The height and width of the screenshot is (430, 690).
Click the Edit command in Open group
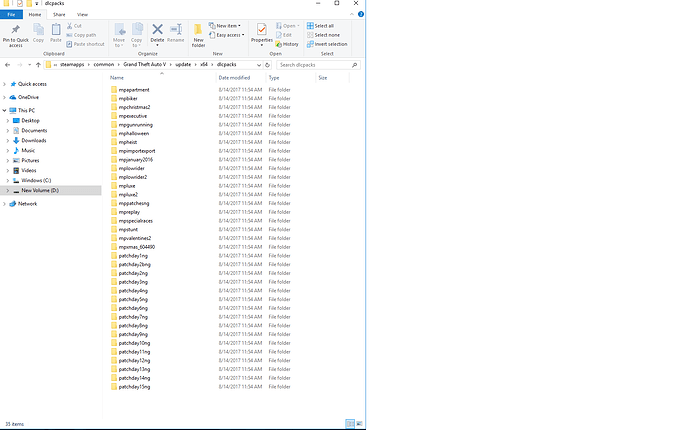click(284, 35)
